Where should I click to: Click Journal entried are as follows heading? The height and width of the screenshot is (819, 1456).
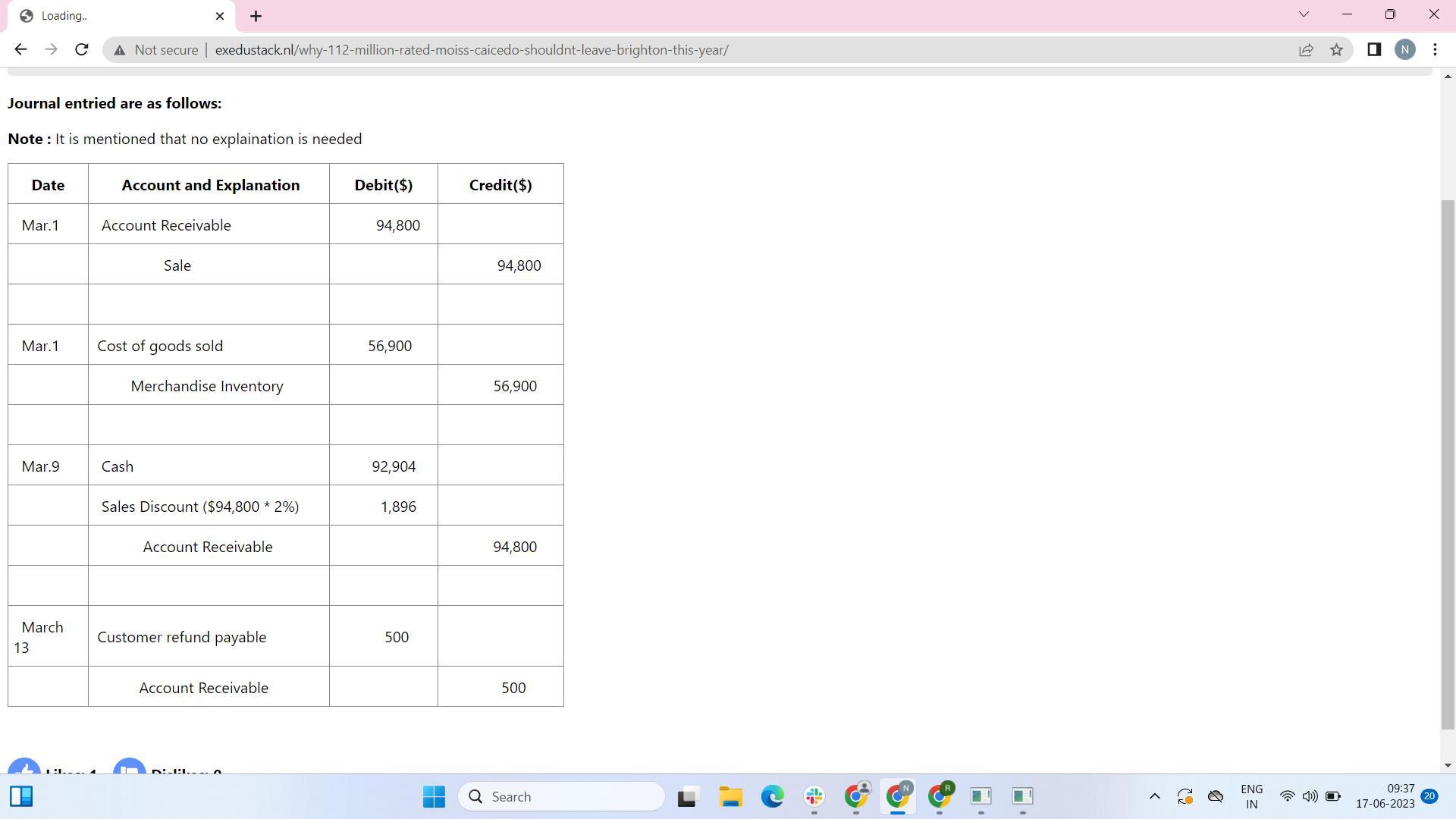115,103
